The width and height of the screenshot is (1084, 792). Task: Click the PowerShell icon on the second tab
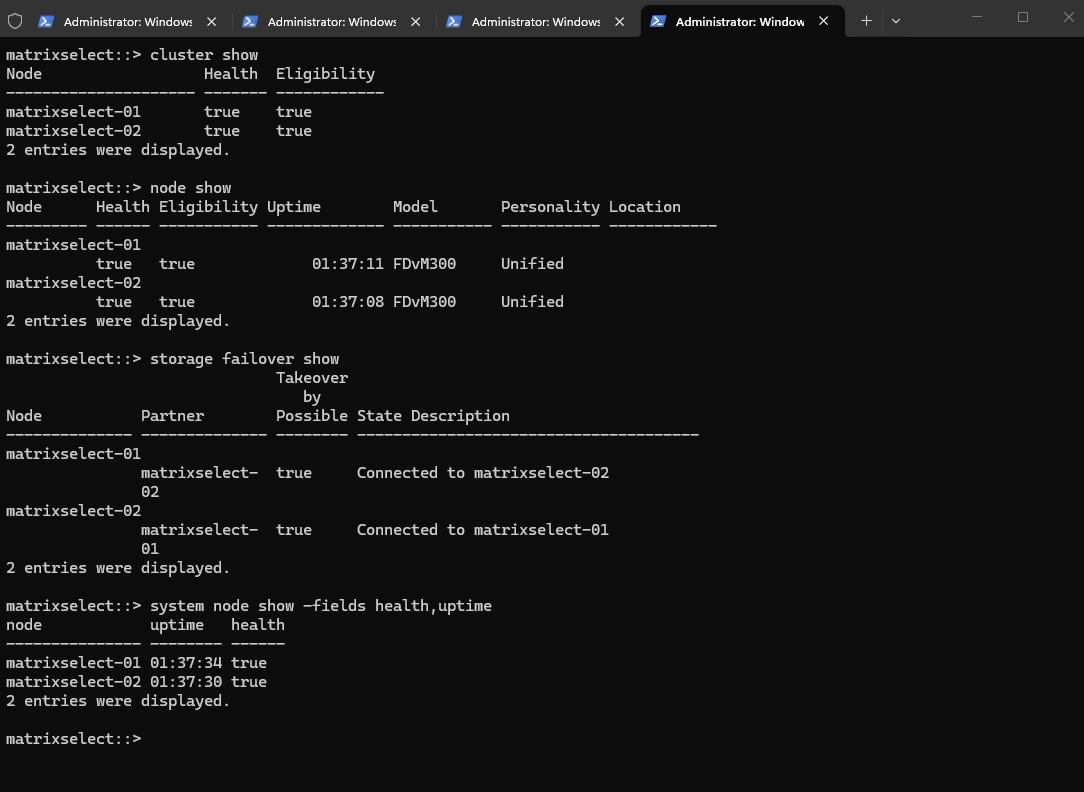250,21
